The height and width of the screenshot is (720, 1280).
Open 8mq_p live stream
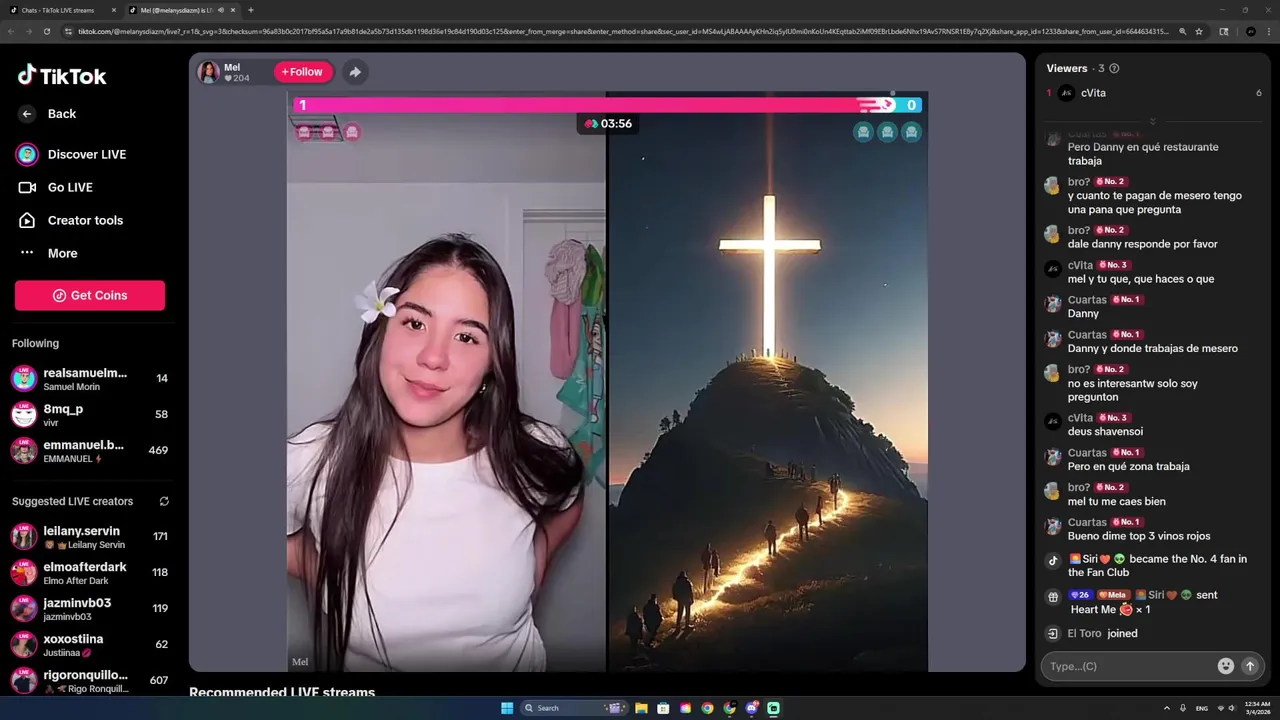point(90,415)
